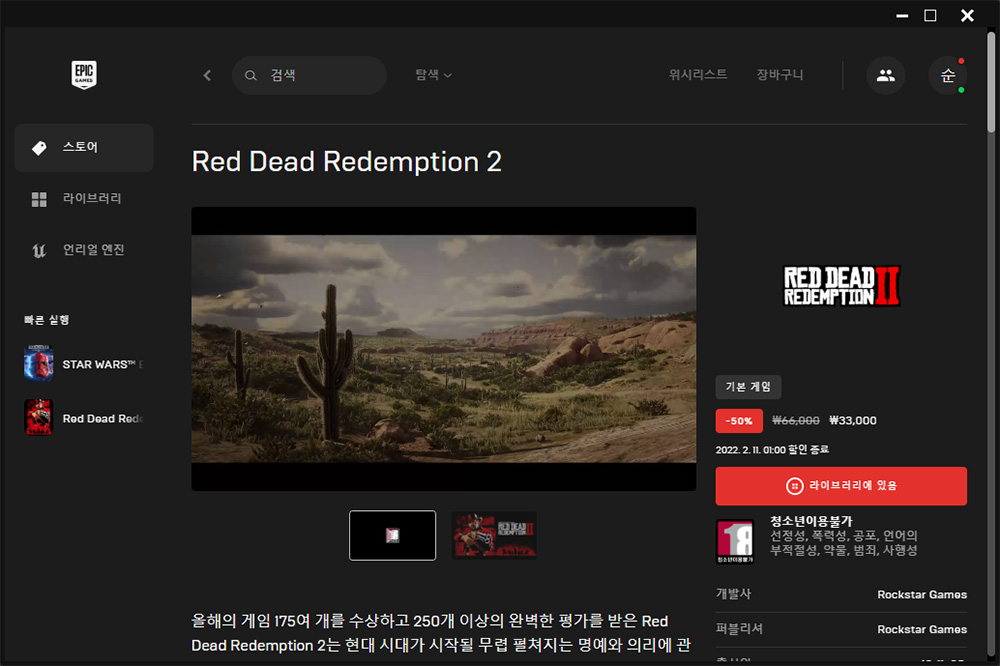Expand the 탐색 dropdown menu
The image size is (1000, 666).
tap(434, 75)
